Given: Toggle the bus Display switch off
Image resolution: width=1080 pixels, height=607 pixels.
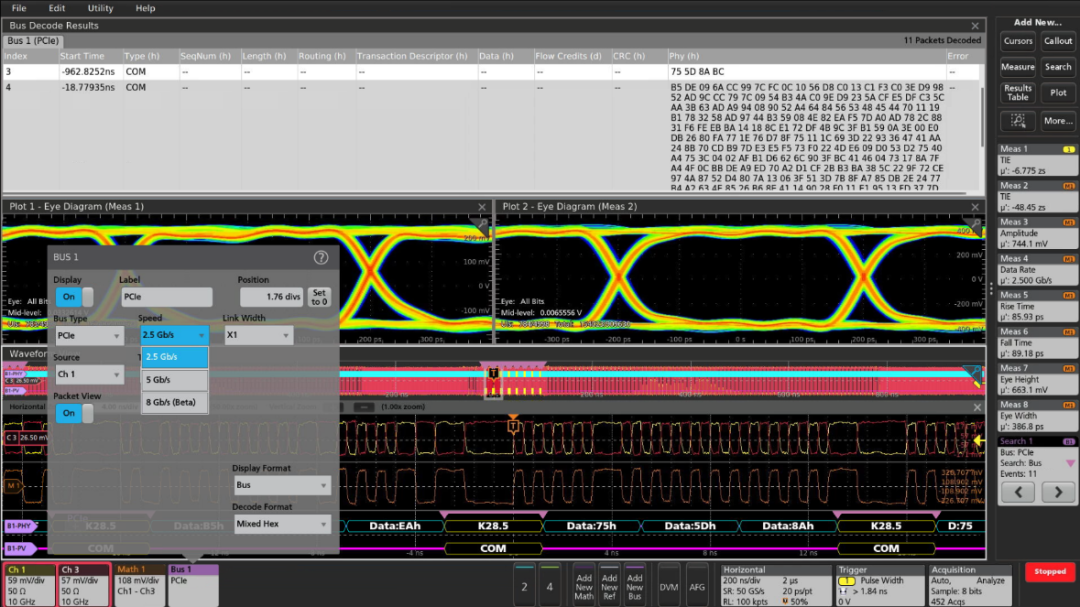Looking at the screenshot, I should (74, 297).
